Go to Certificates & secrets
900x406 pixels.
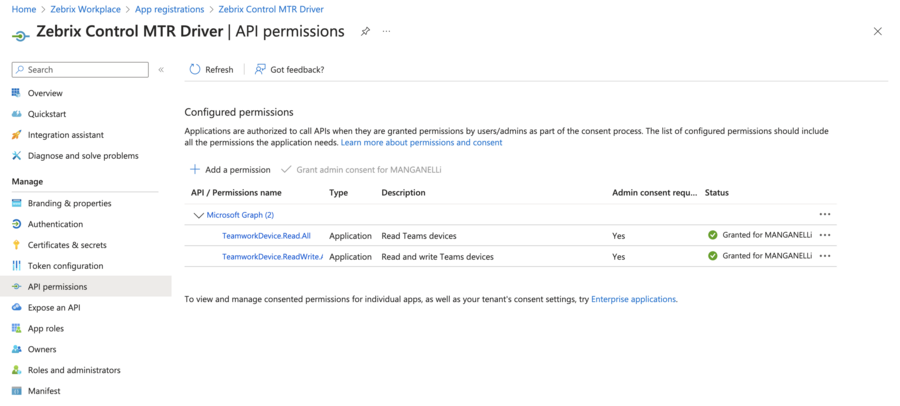pyautogui.click(x=67, y=245)
